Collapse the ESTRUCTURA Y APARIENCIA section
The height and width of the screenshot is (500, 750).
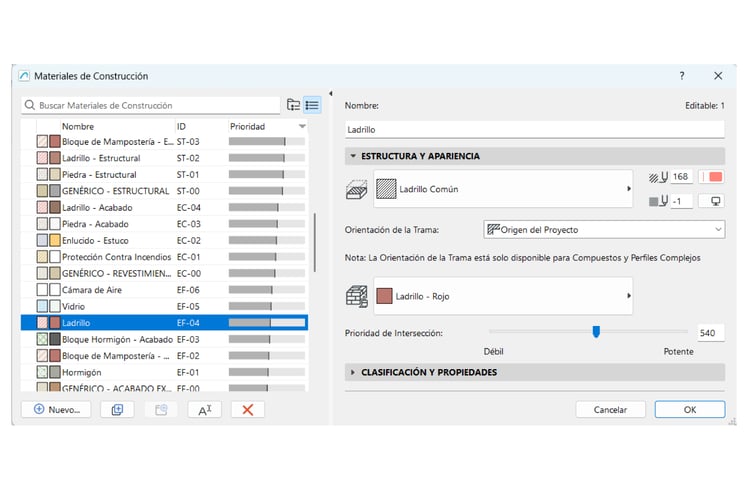[x=353, y=156]
